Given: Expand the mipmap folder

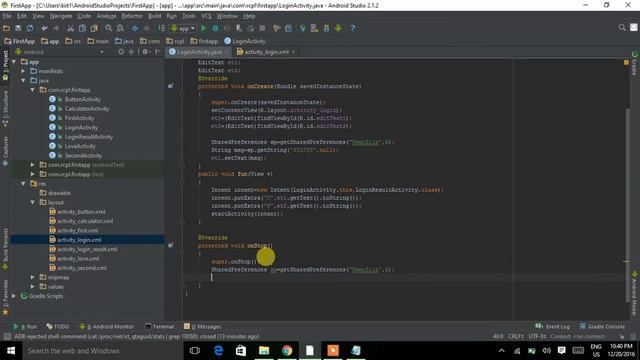Looking at the screenshot, I should (x=33, y=277).
